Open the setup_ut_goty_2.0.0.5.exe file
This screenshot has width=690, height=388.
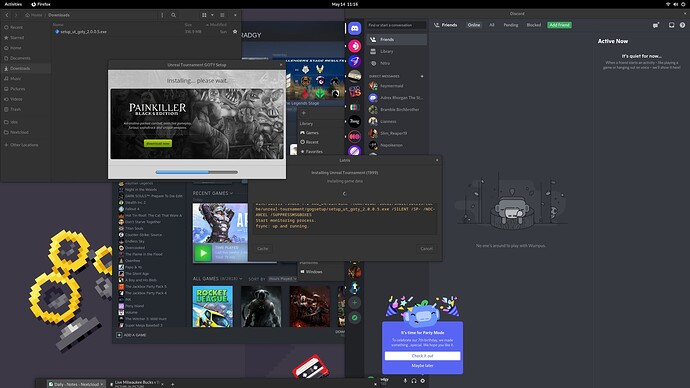point(83,32)
